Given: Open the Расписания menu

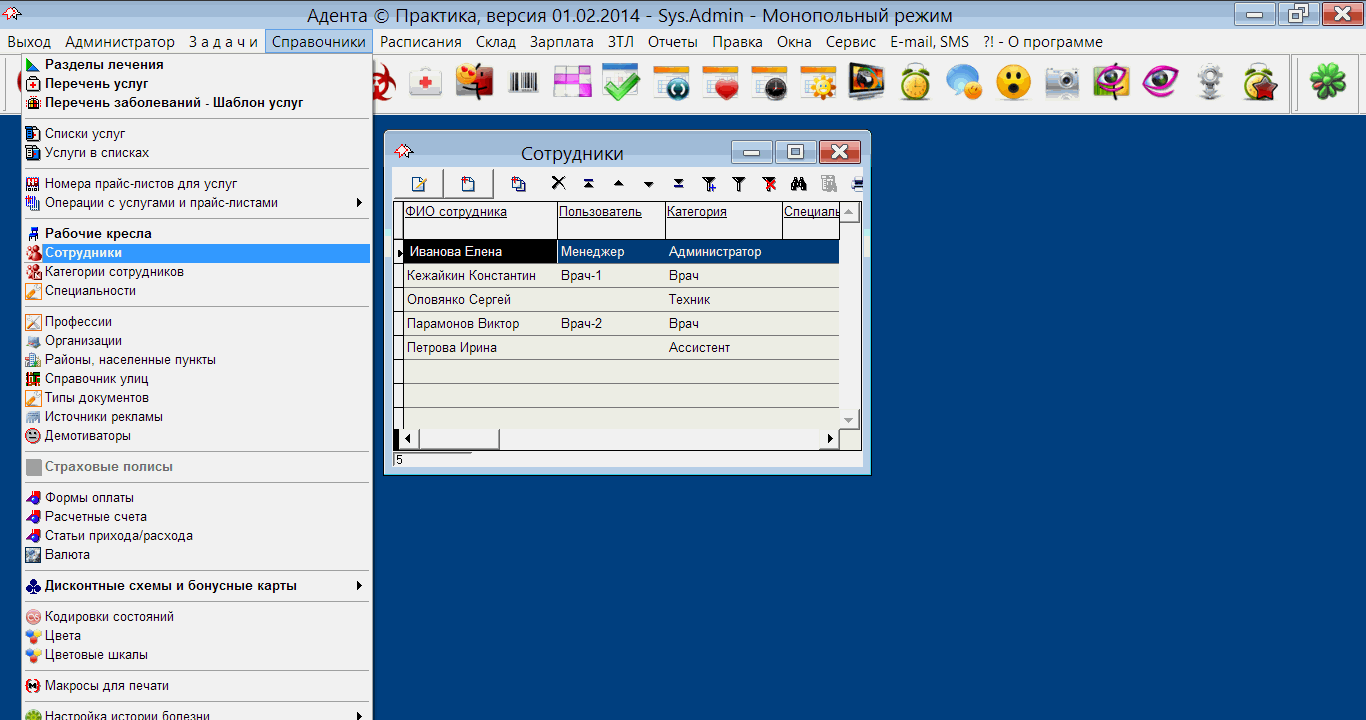Looking at the screenshot, I should tap(420, 42).
